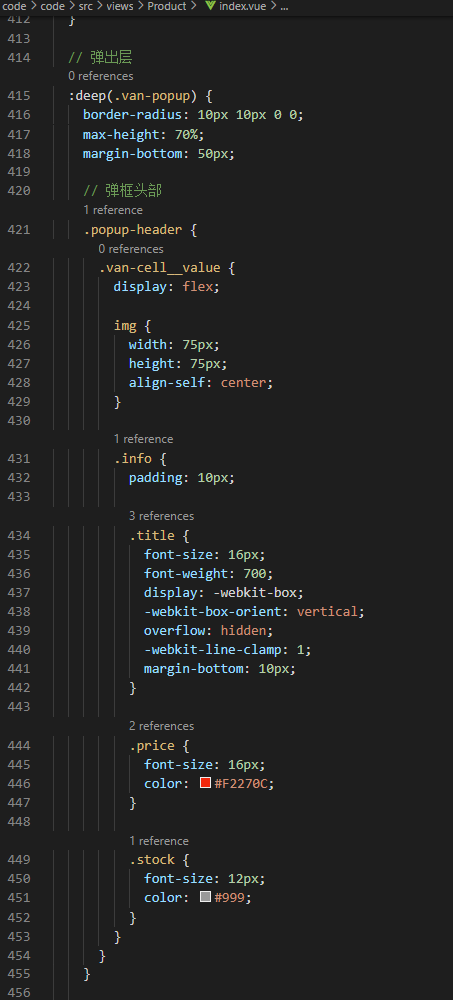Viewport: 453px width, 1000px height.
Task: Click '1 reference' above .info selector
Action: click(x=144, y=439)
